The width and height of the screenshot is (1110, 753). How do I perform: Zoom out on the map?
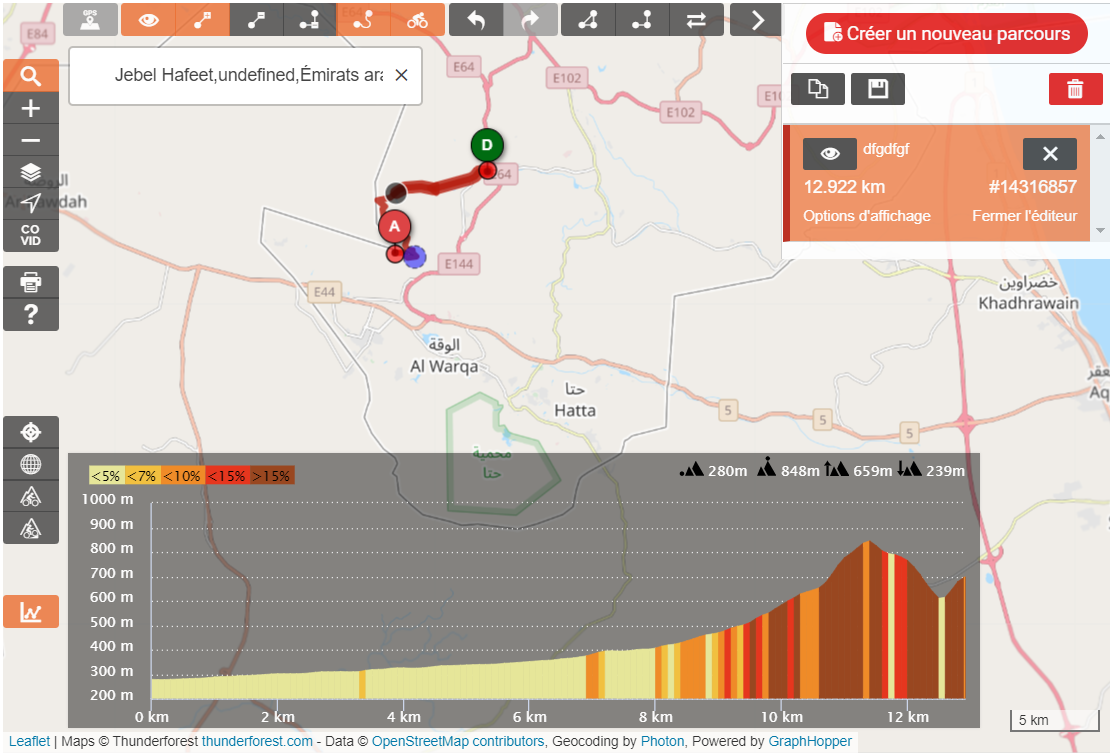coord(30,140)
